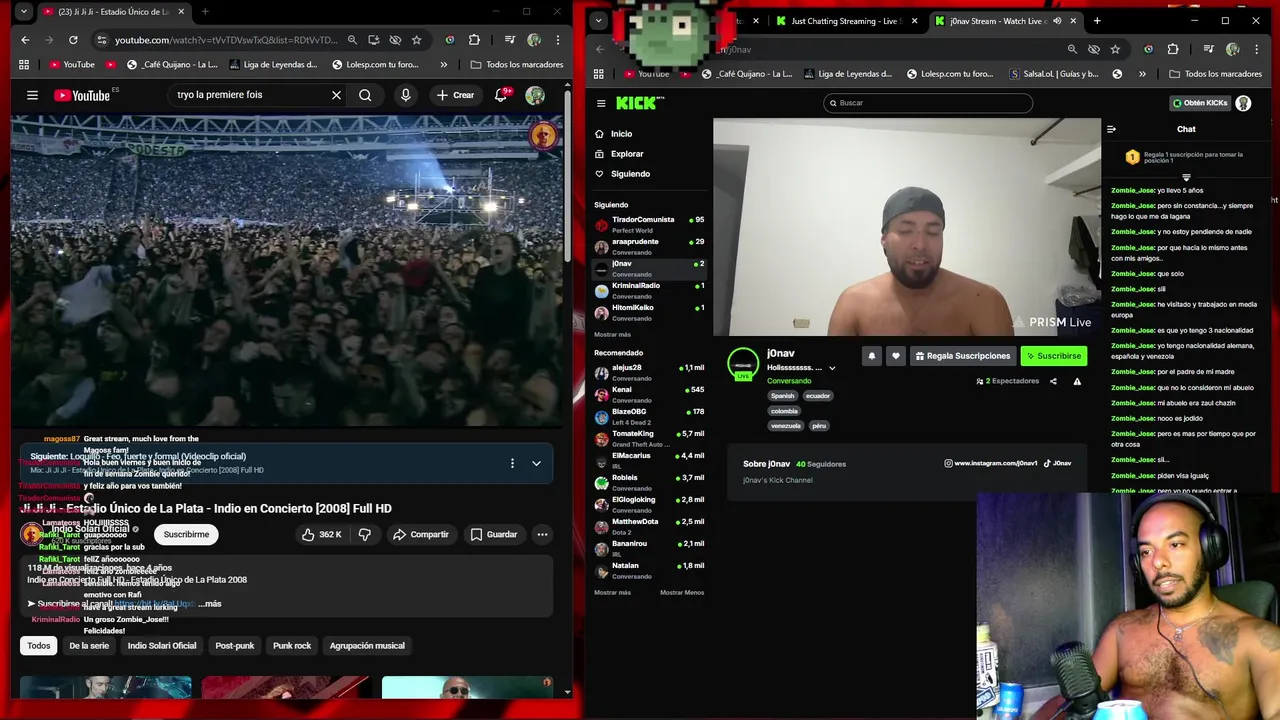Share the j0nav stream
The image size is (1280, 720).
(x=1053, y=381)
